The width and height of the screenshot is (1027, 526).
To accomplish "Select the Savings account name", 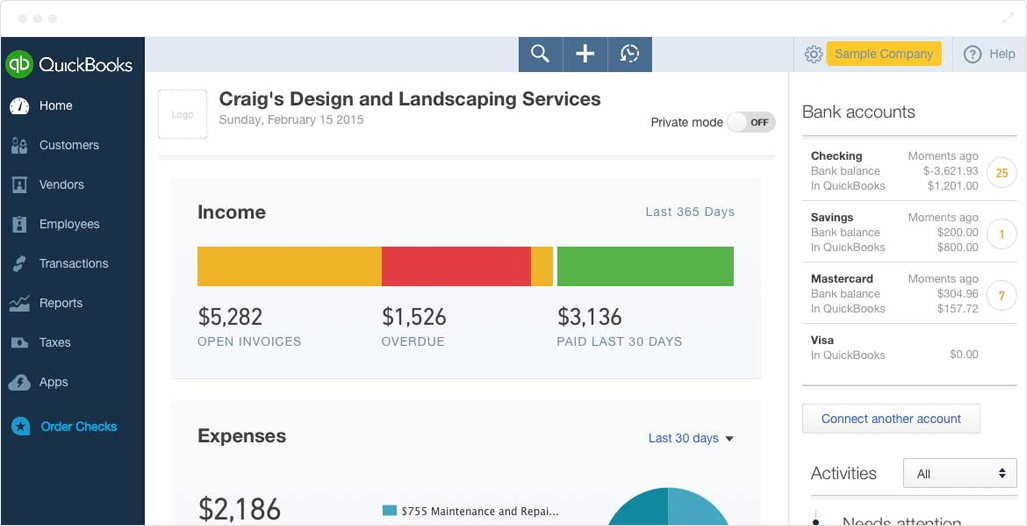I will [x=832, y=217].
